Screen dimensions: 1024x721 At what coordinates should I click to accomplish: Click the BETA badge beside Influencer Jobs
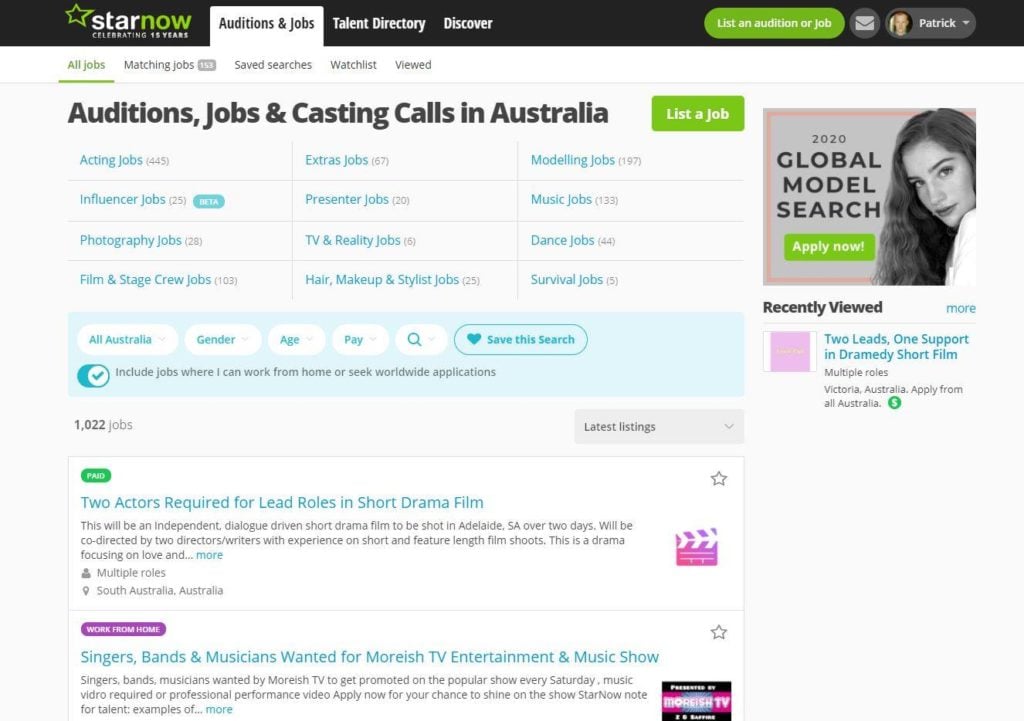pyautogui.click(x=209, y=201)
